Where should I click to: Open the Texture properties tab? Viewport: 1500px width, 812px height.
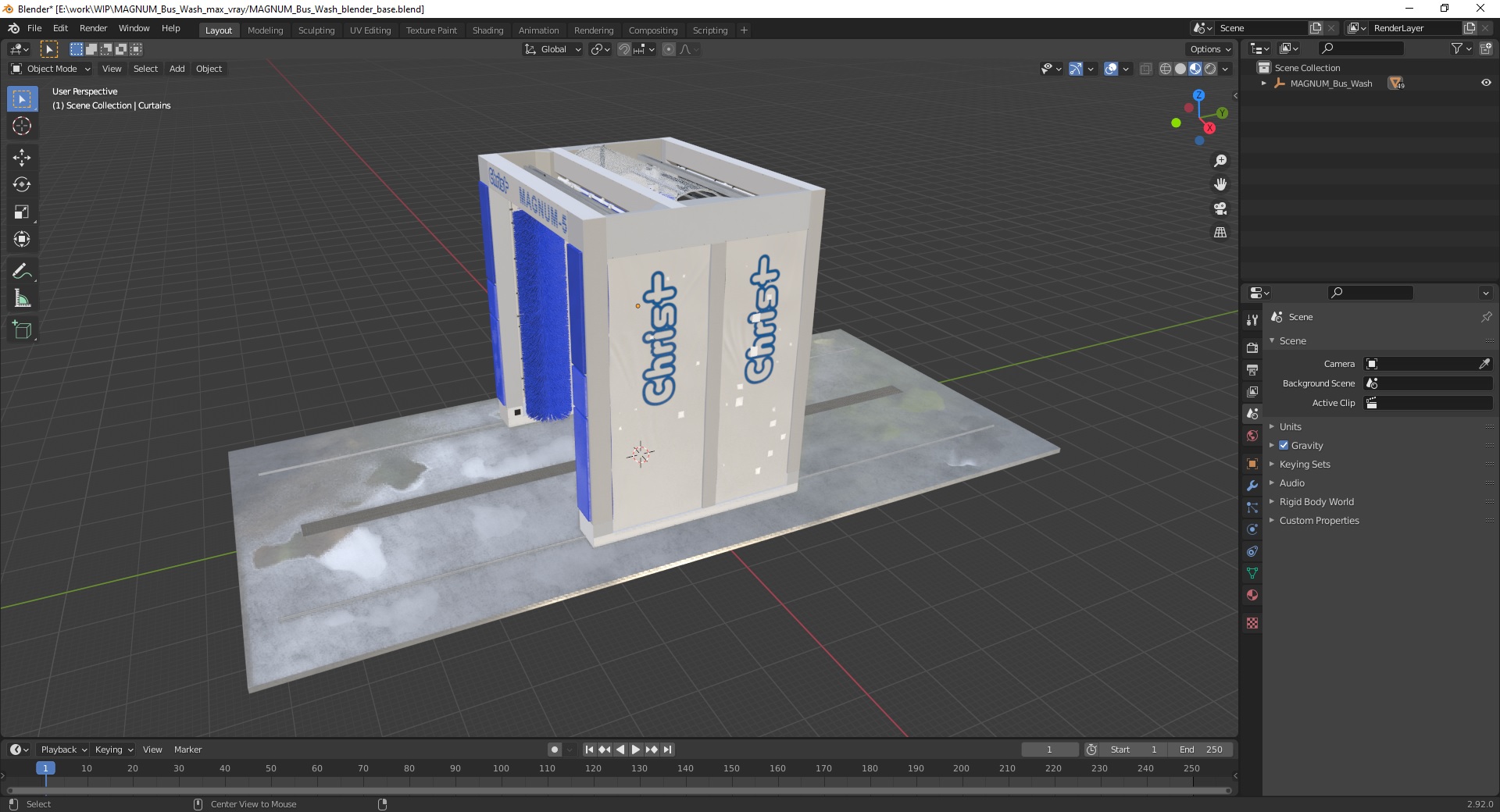click(1252, 623)
